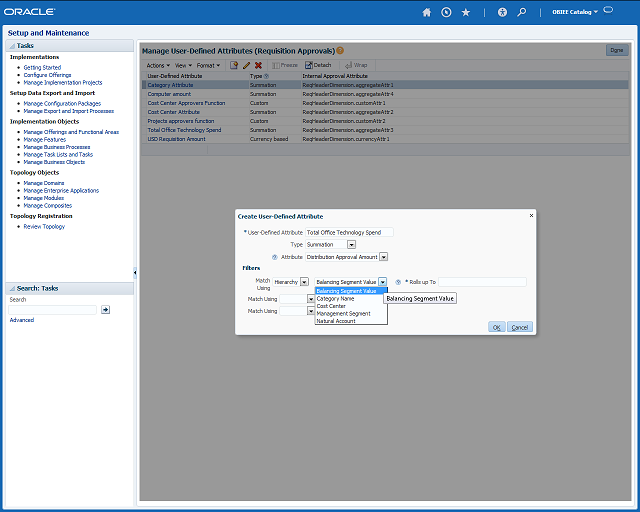Open Configure Offerings link

[x=47, y=75]
